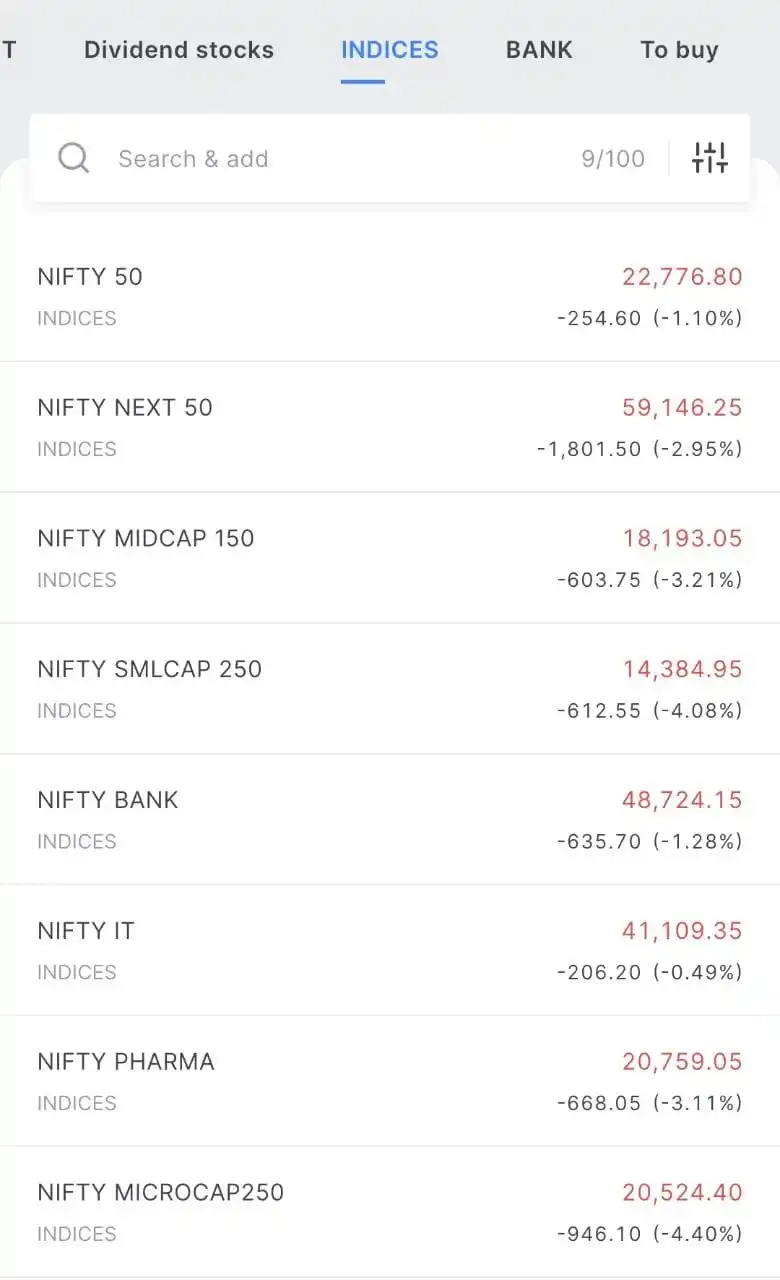This screenshot has height=1280, width=780.
Task: Open the BANK watchlist tab
Action: [539, 50]
